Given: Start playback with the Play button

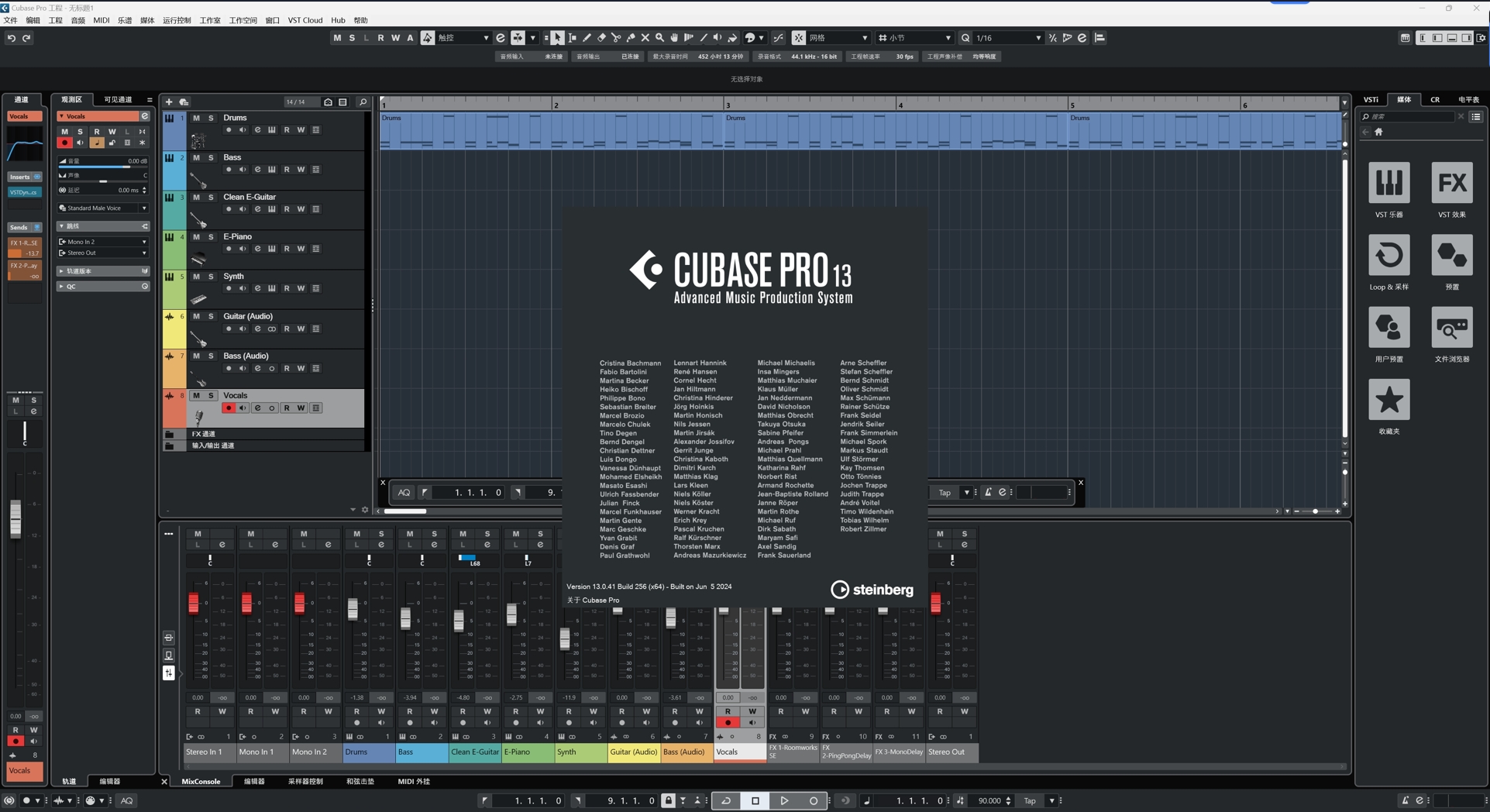Looking at the screenshot, I should (x=783, y=800).
